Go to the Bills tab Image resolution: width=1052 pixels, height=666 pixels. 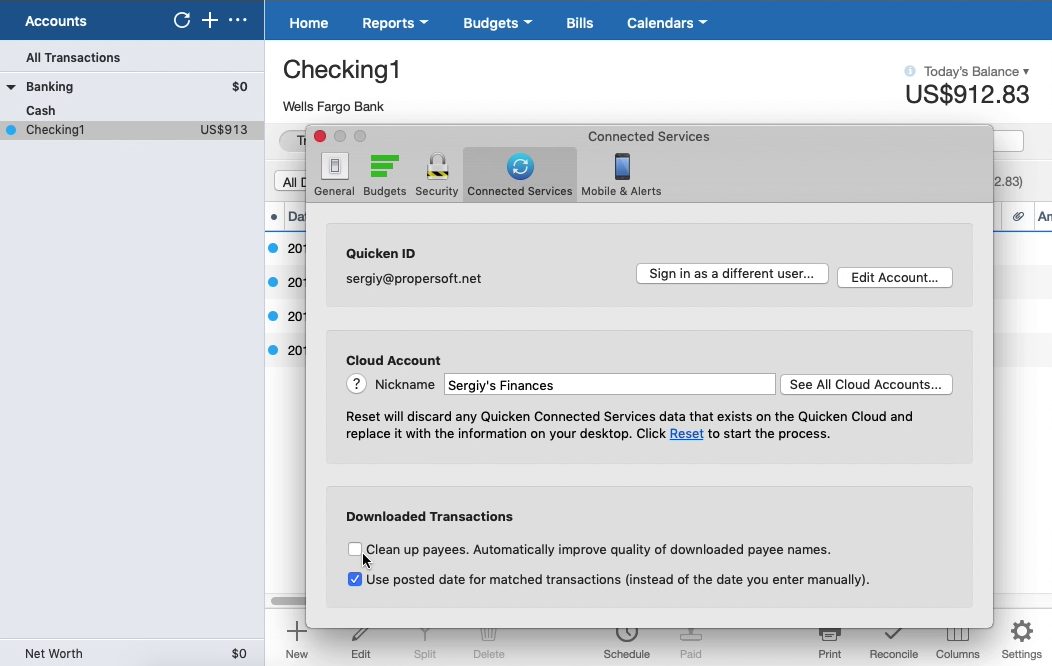pos(580,23)
